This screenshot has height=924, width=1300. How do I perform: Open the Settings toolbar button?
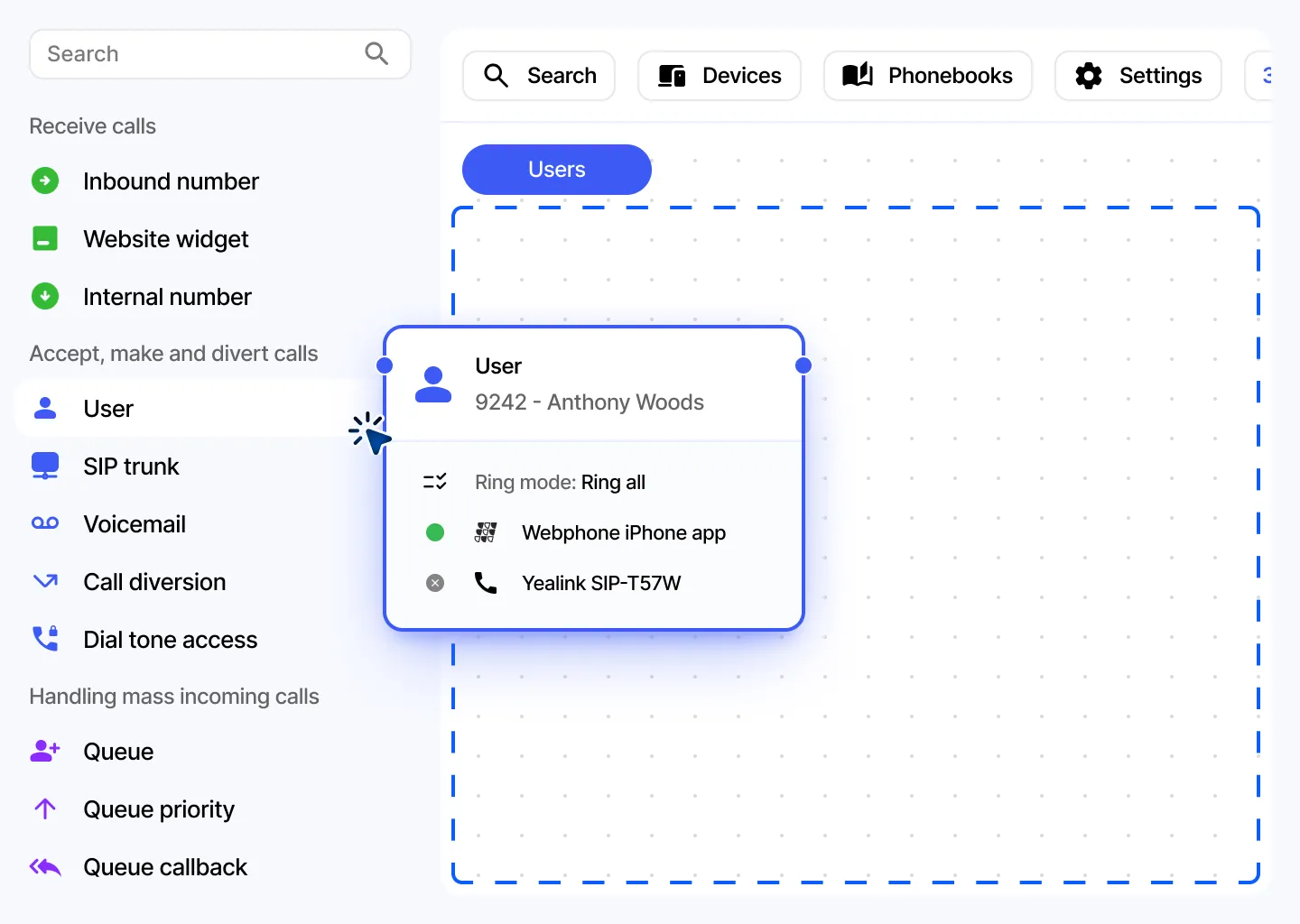(x=1138, y=76)
